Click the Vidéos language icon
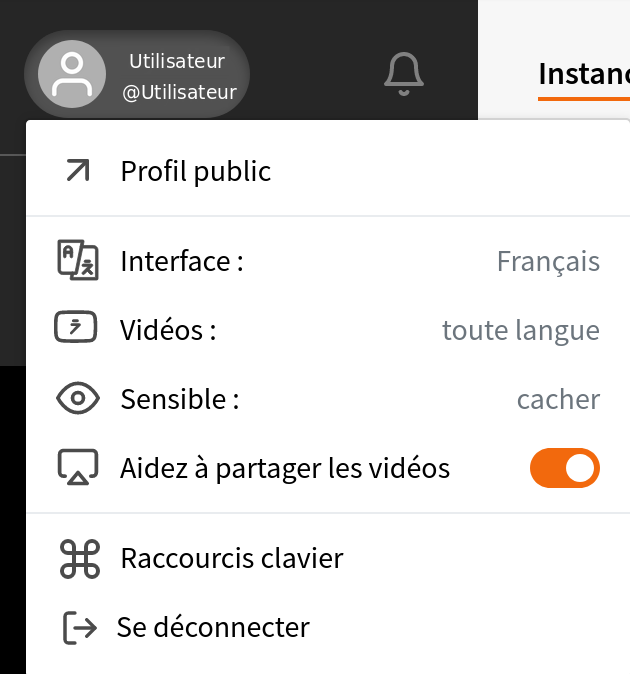 tap(77, 330)
